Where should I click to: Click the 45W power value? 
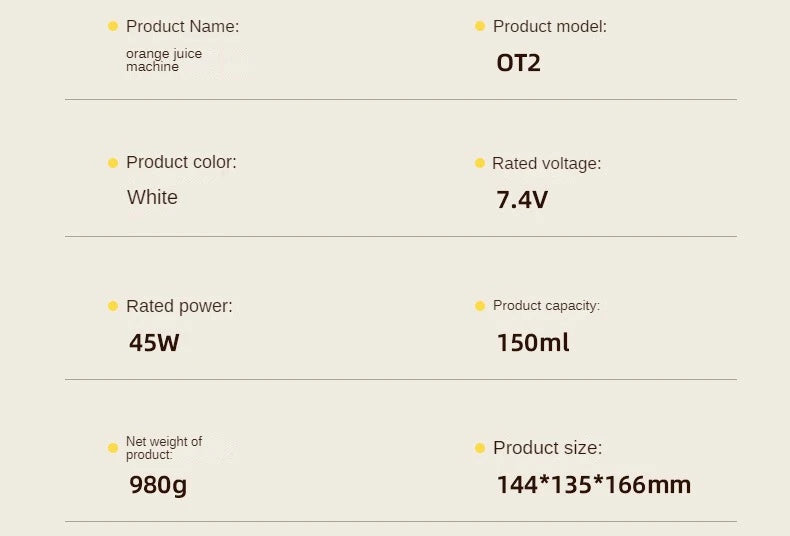tap(154, 343)
